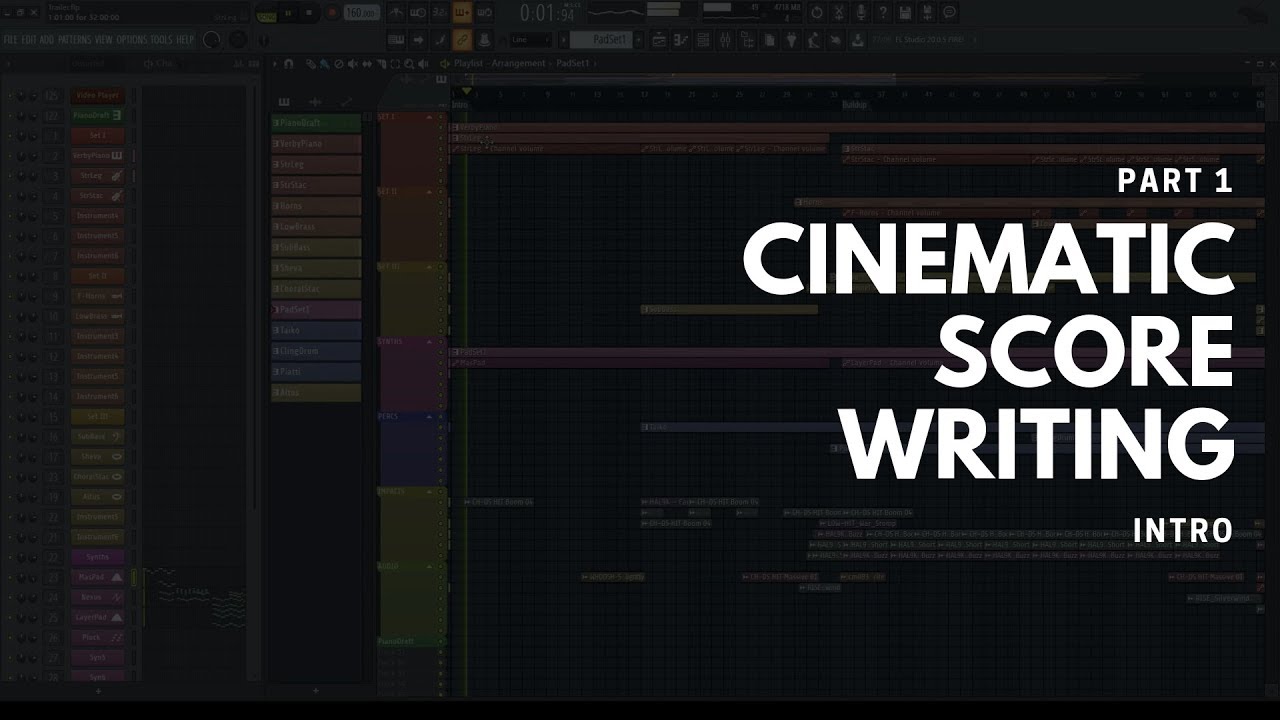The height and width of the screenshot is (720, 1280).
Task: Toggle the highlighted multilink to controllers icon
Action: 462,40
